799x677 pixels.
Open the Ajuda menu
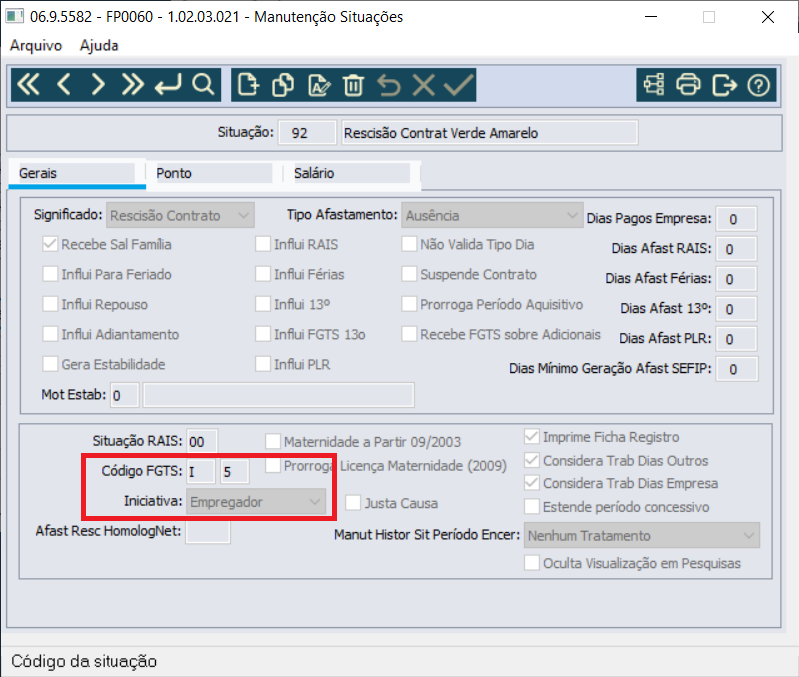(x=99, y=45)
